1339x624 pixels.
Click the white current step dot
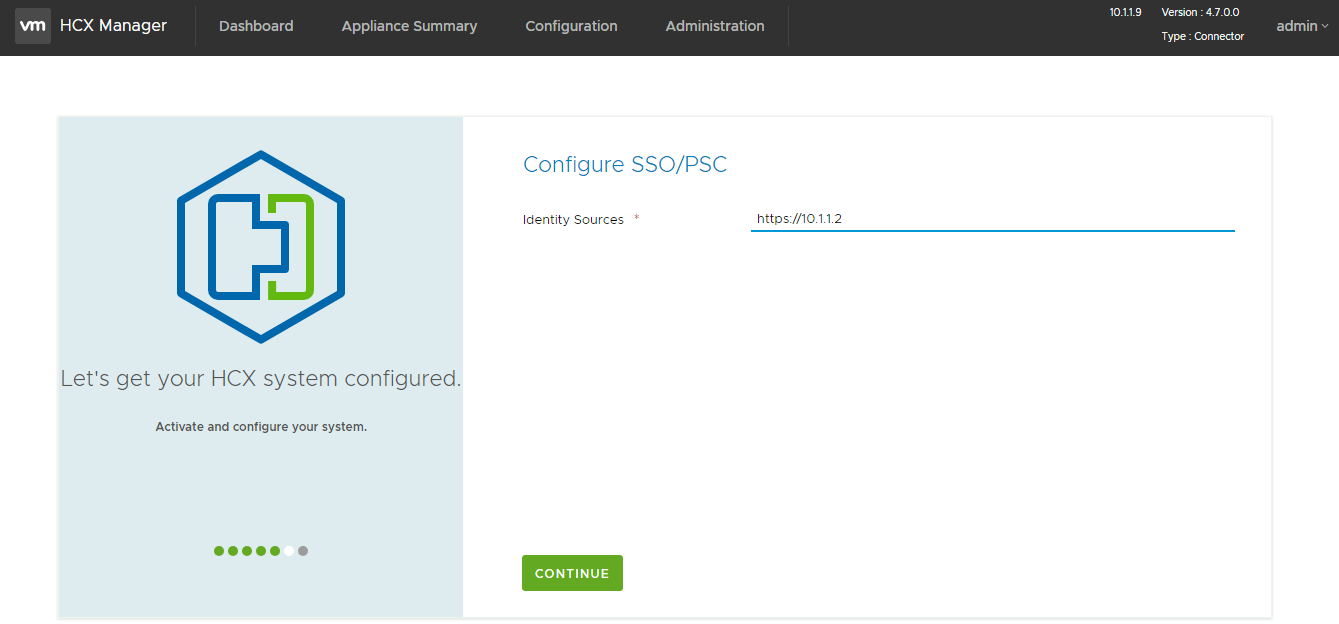click(288, 550)
